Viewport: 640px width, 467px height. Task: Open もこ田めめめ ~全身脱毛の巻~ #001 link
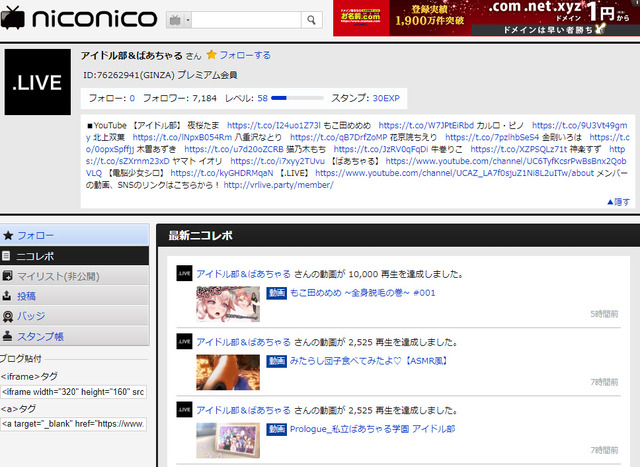(362, 293)
